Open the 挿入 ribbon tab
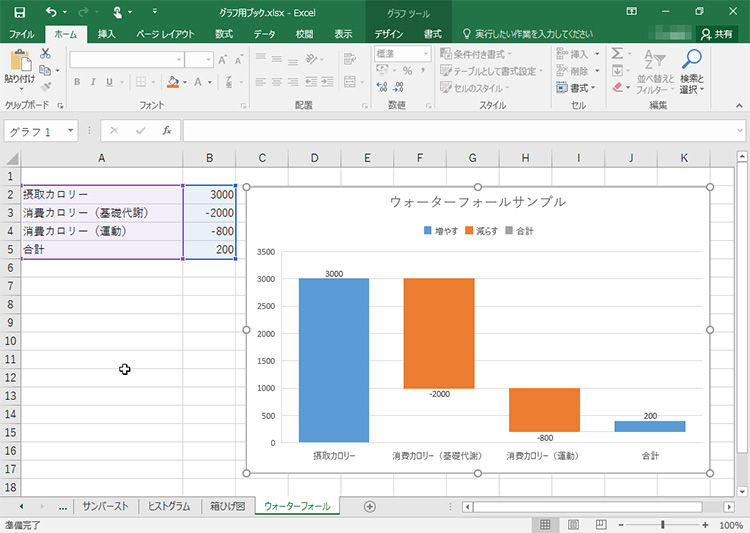Screen dimensions: 750x533 click(106, 34)
